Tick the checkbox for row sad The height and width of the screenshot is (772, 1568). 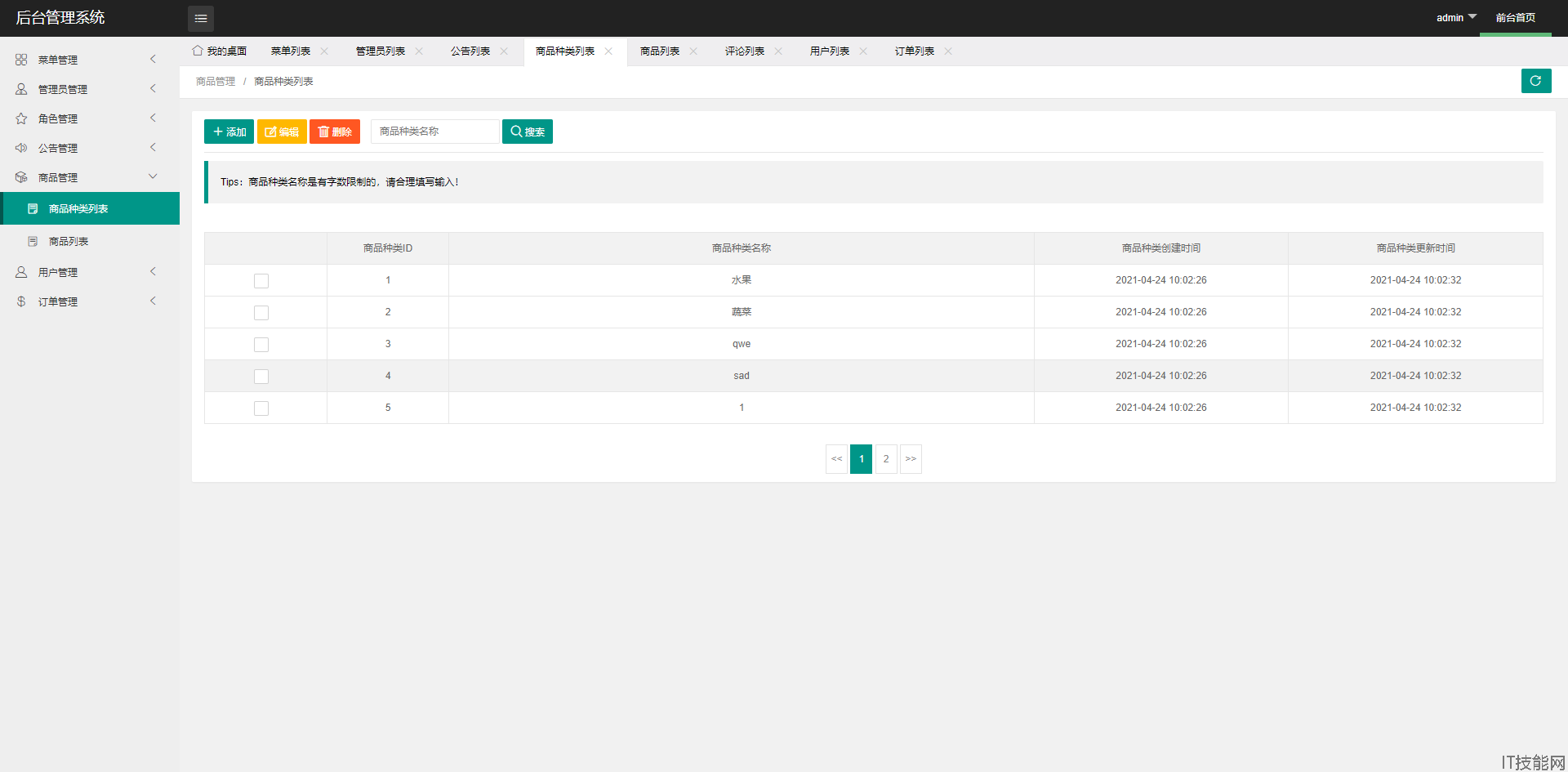point(261,377)
